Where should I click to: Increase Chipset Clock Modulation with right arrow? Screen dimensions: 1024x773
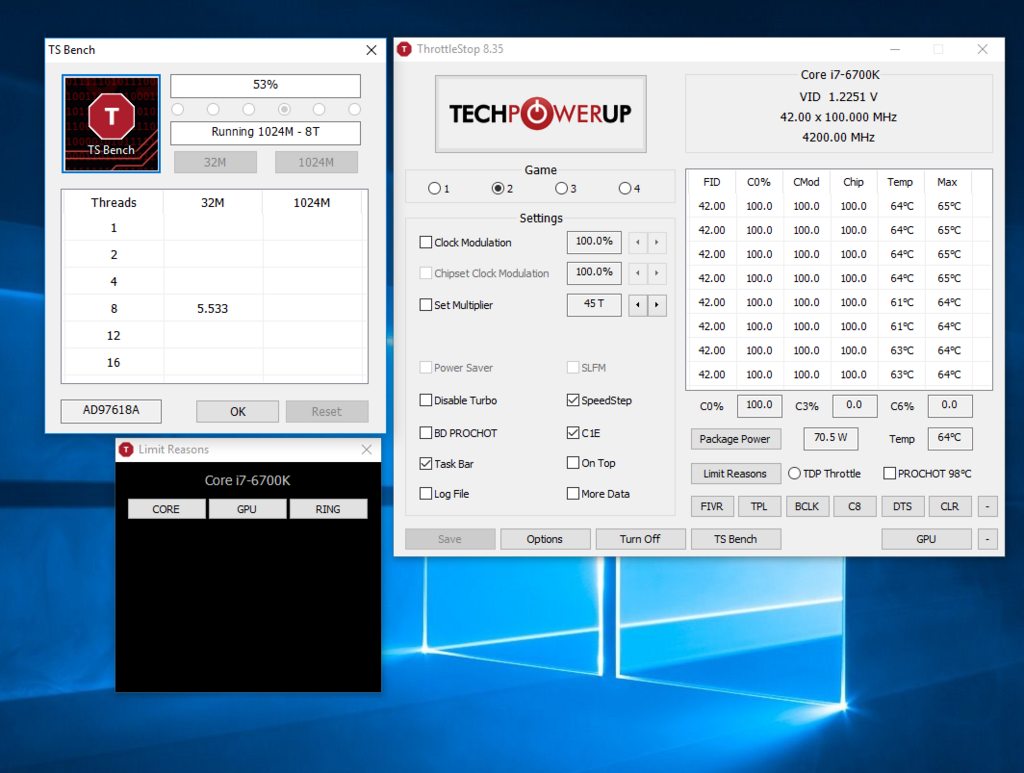(x=656, y=273)
